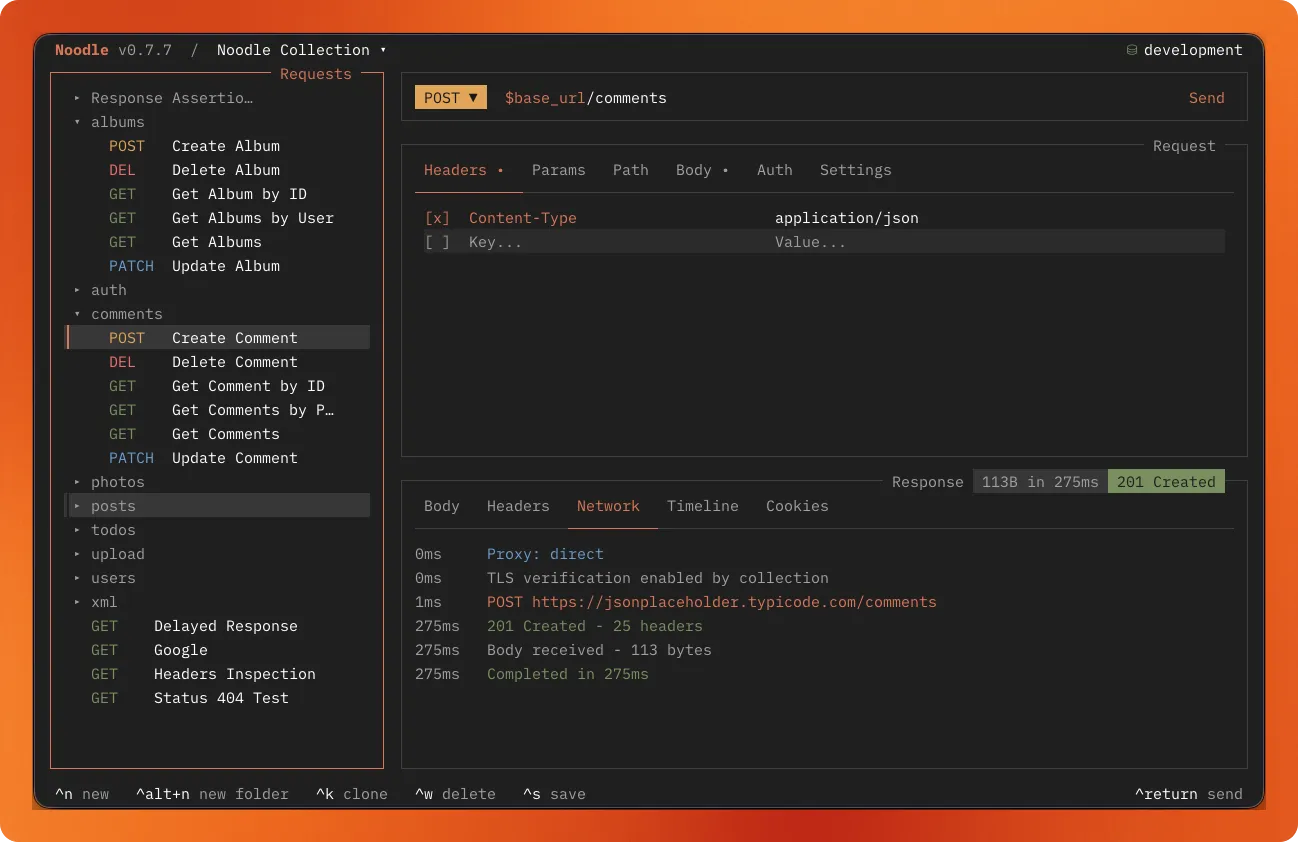Expand the xml folder

coord(96,602)
